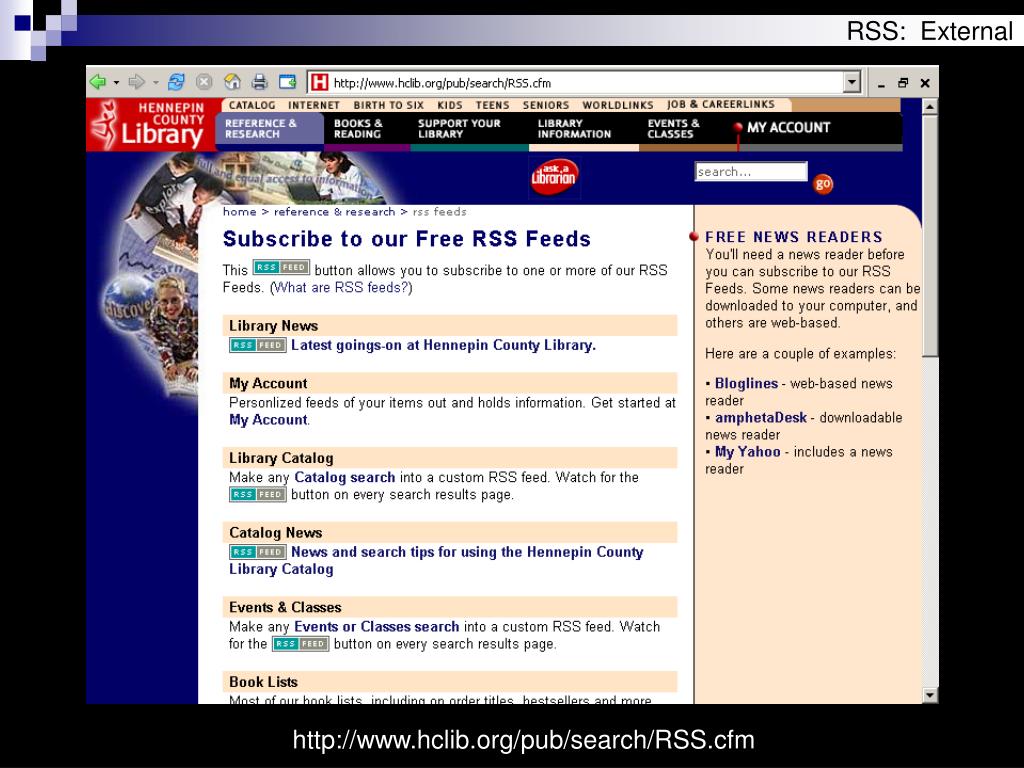Click the Refresh page icon
The height and width of the screenshot is (768, 1024).
[176, 82]
